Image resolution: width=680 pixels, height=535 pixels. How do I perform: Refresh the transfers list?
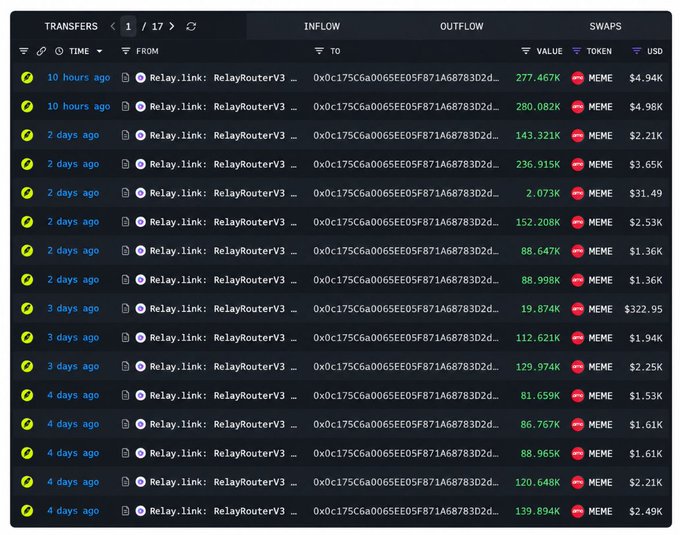click(191, 26)
